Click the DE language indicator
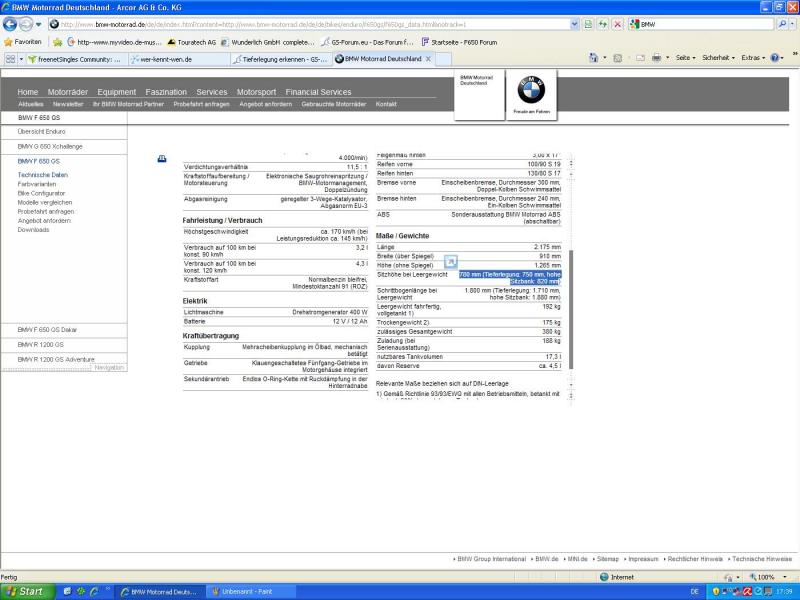Image resolution: width=800 pixels, height=600 pixels. pos(694,592)
